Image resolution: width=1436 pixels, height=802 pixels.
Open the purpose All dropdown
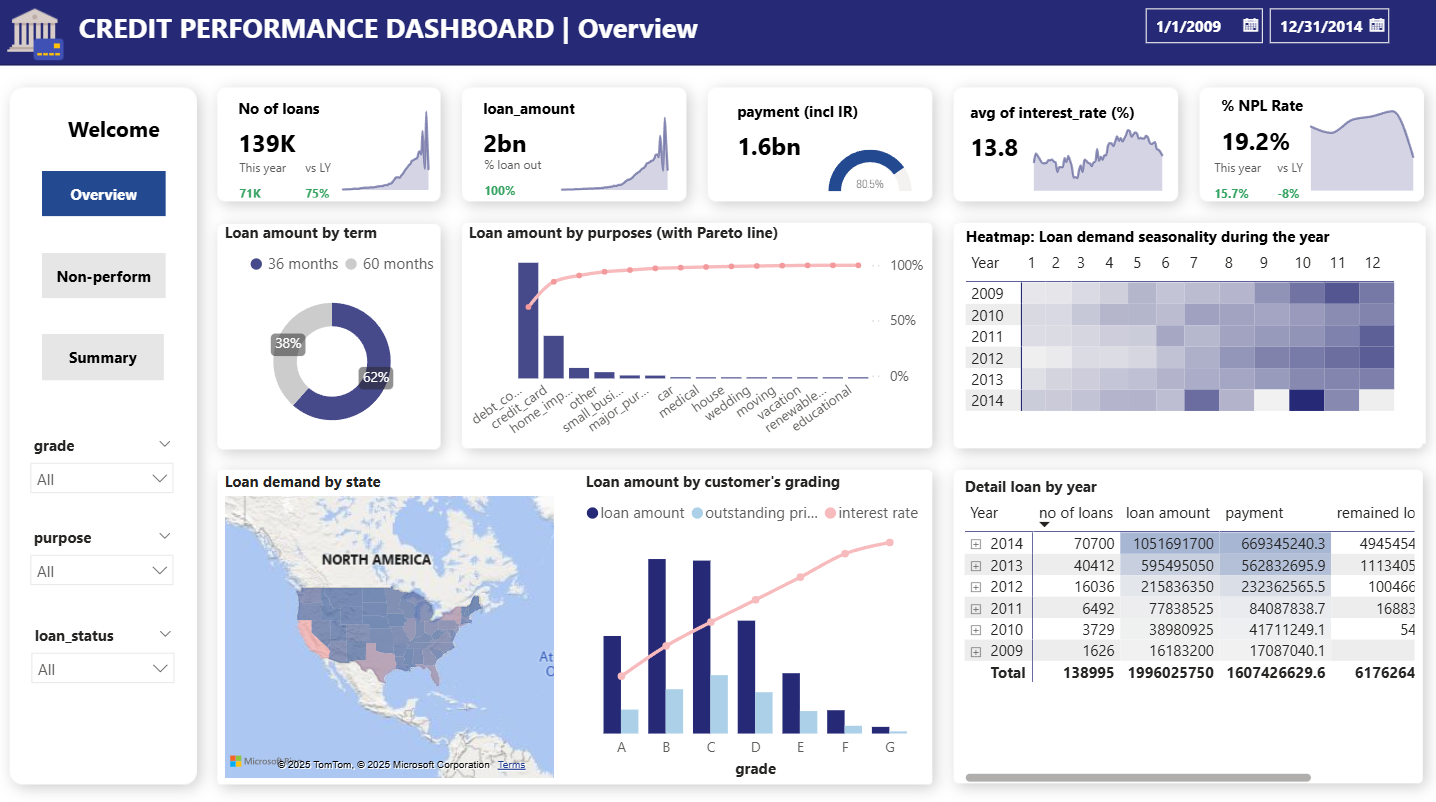(x=102, y=571)
